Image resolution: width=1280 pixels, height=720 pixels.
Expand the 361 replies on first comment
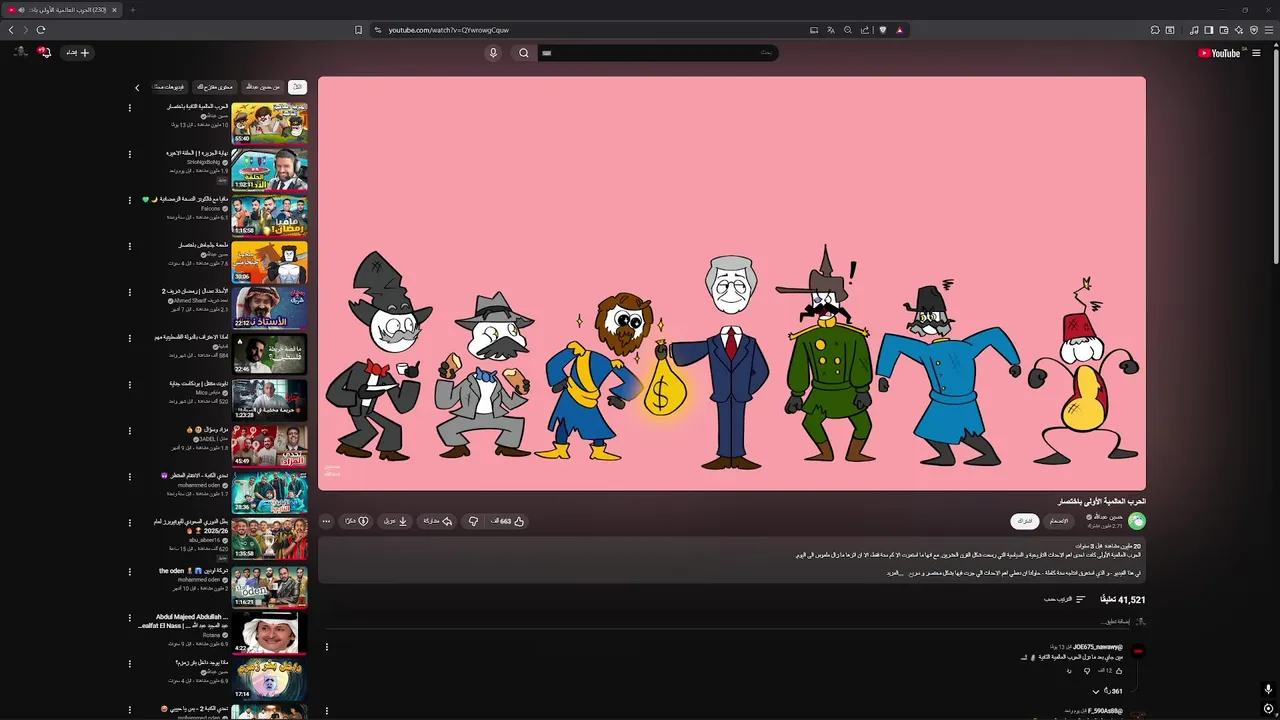[x=1107, y=691]
